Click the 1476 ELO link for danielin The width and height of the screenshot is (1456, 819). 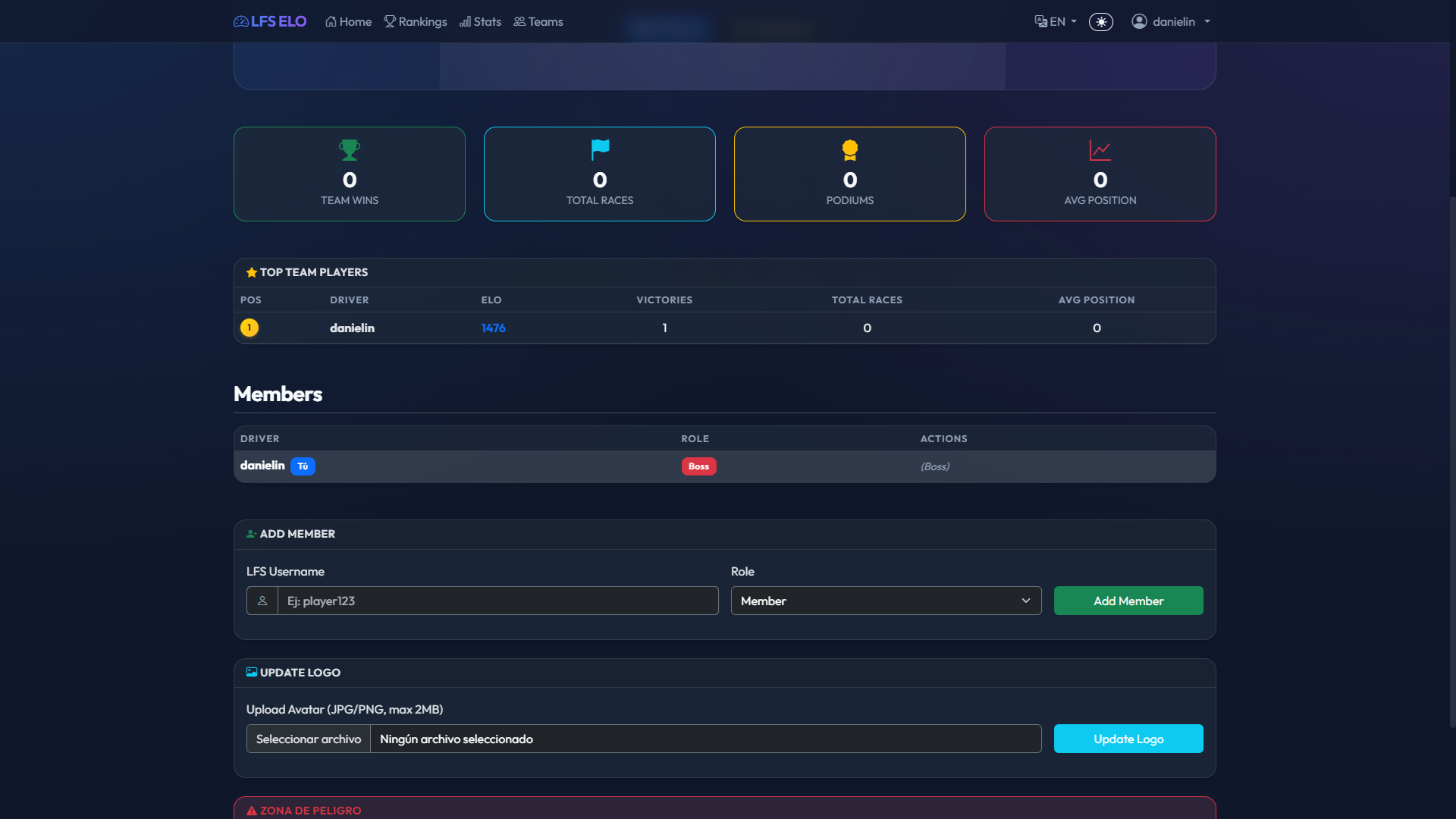point(493,328)
